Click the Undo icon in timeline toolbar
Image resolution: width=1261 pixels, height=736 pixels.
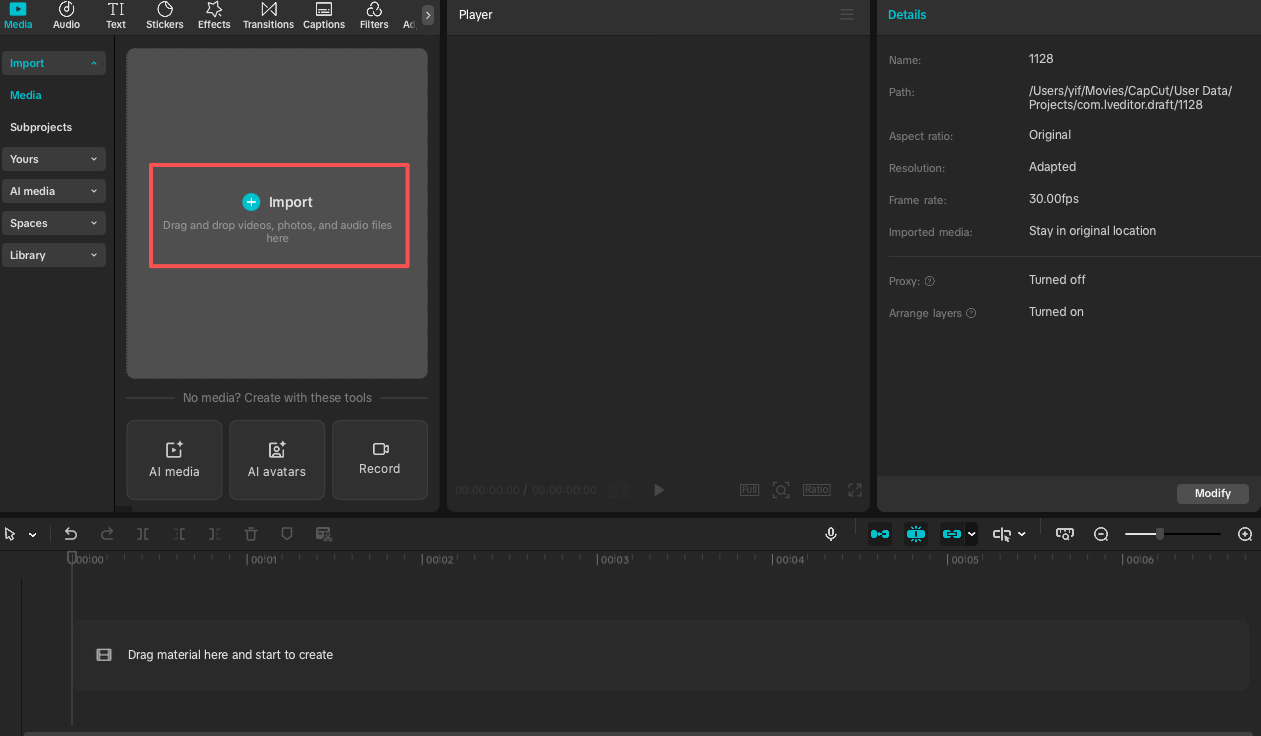tap(71, 534)
